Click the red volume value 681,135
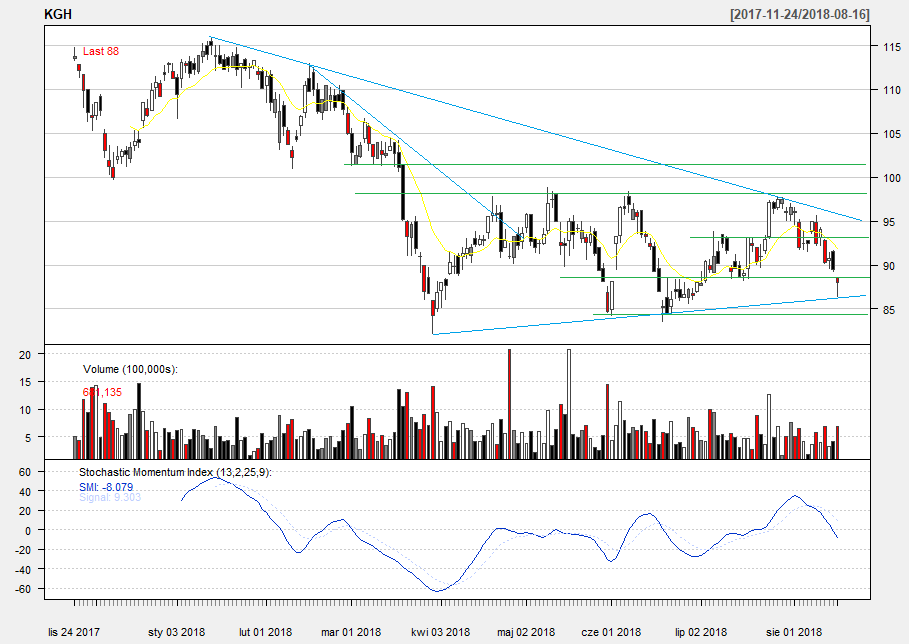 [102, 392]
